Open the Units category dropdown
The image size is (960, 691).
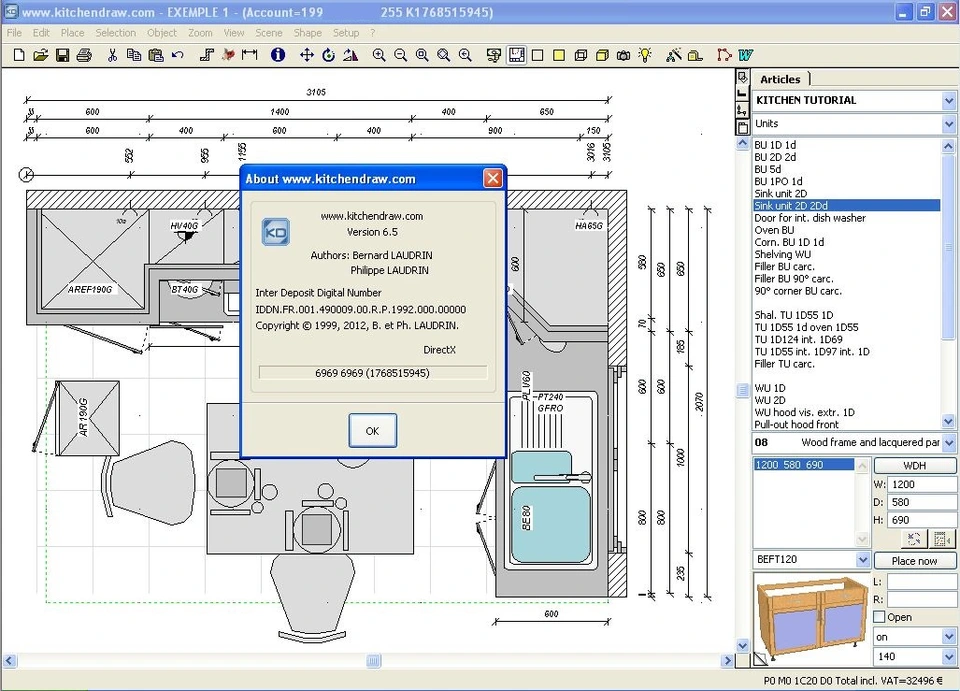click(948, 124)
